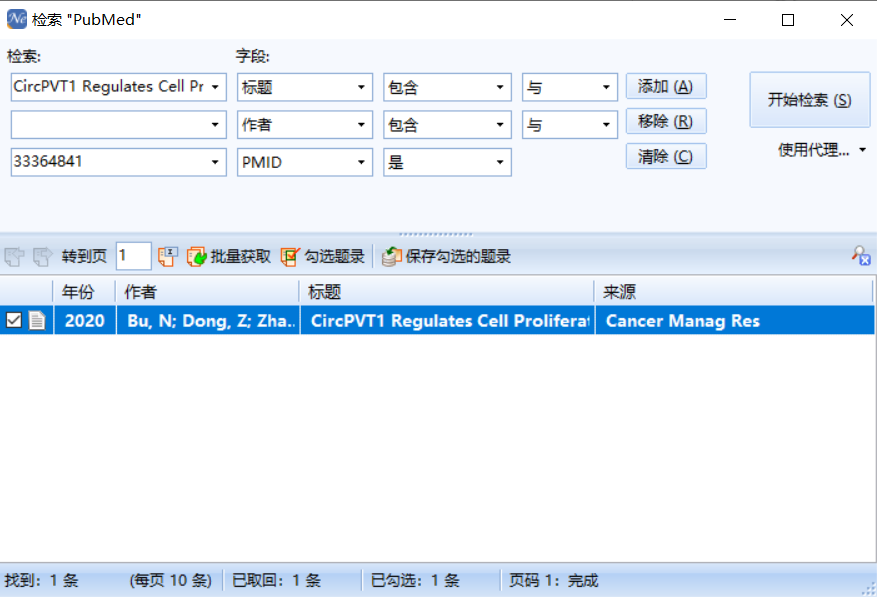Screen dimensions: 877x606
Task: Click the 保存勾选的题录 save icon
Action: tap(392, 257)
